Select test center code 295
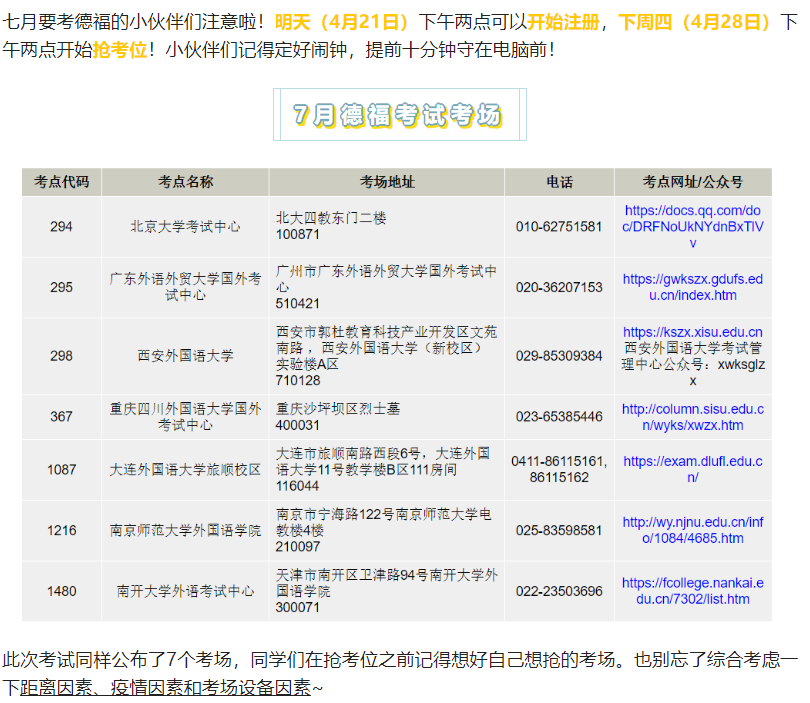 (x=61, y=287)
